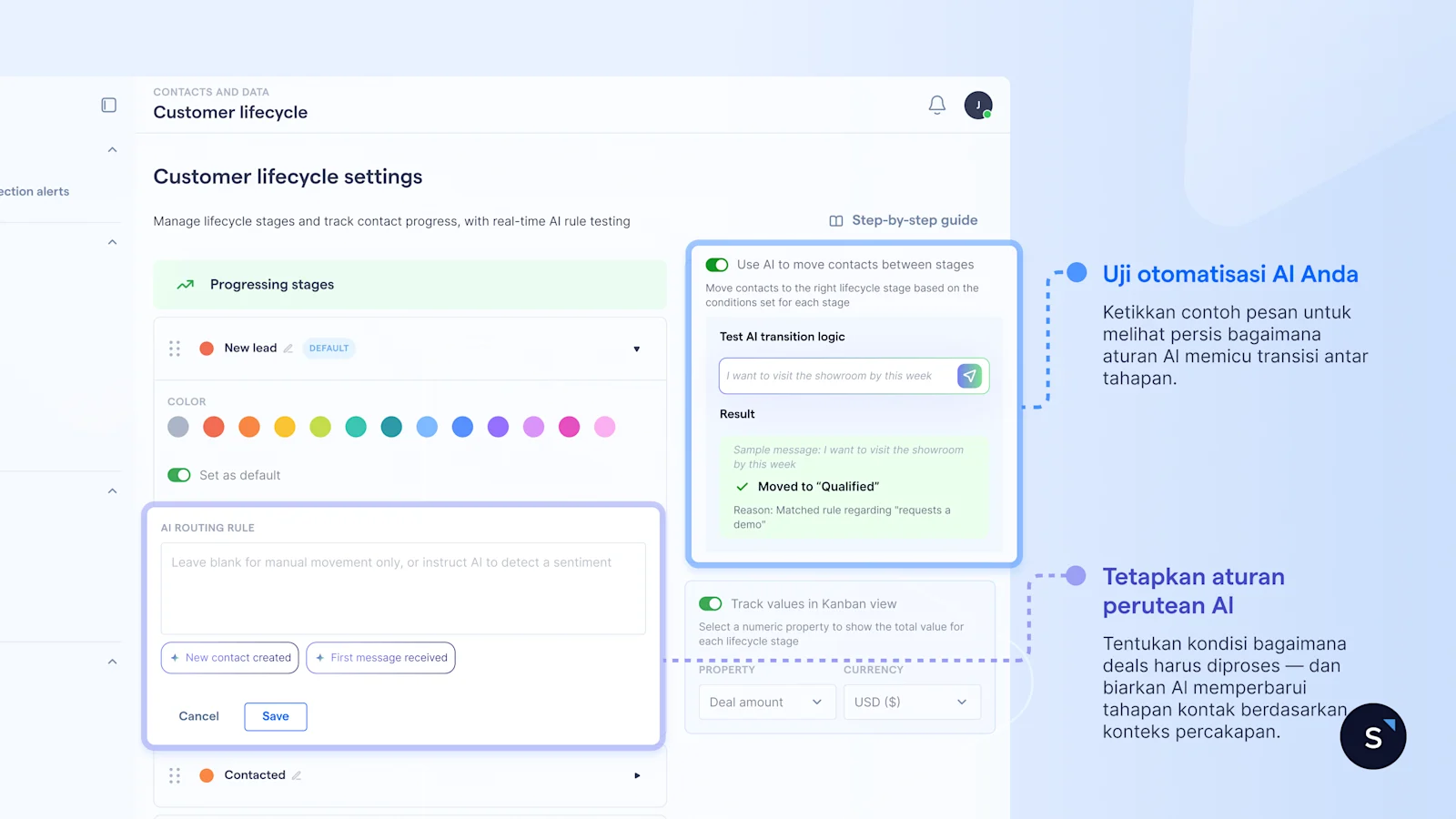The height and width of the screenshot is (819, 1456).
Task: Click the Test AI transition logic heading
Action: (x=783, y=337)
